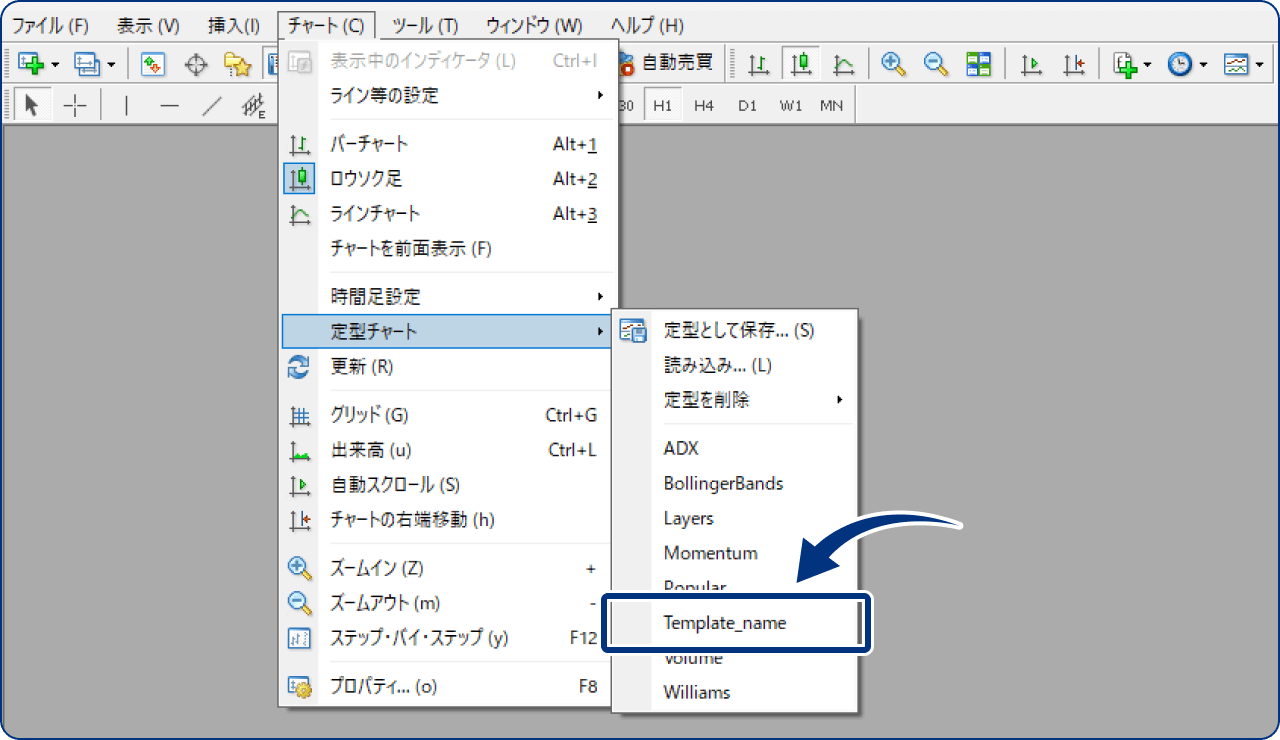Toggle the 自動売買 auto-trading button

666,63
